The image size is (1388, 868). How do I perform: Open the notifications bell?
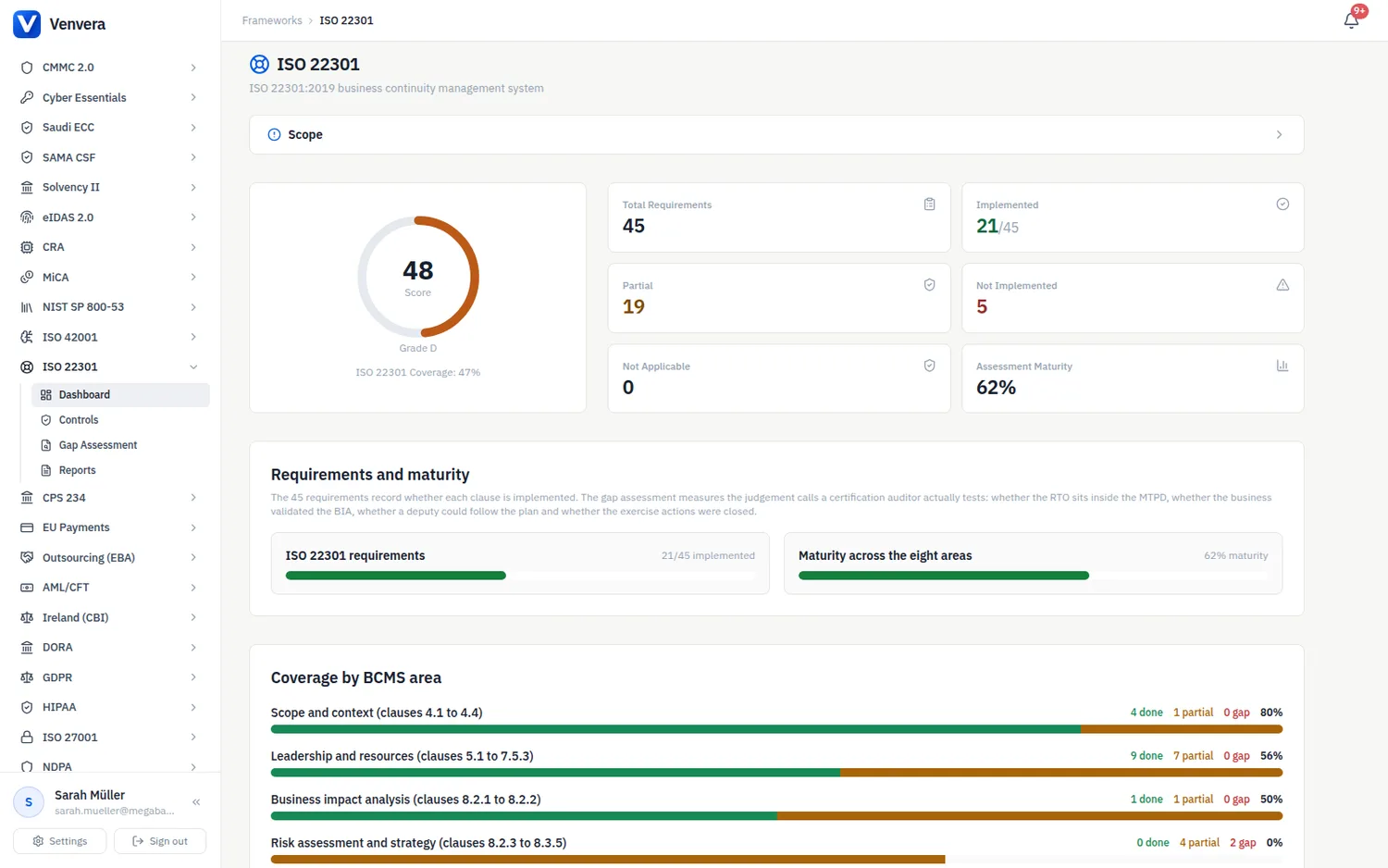click(1351, 20)
